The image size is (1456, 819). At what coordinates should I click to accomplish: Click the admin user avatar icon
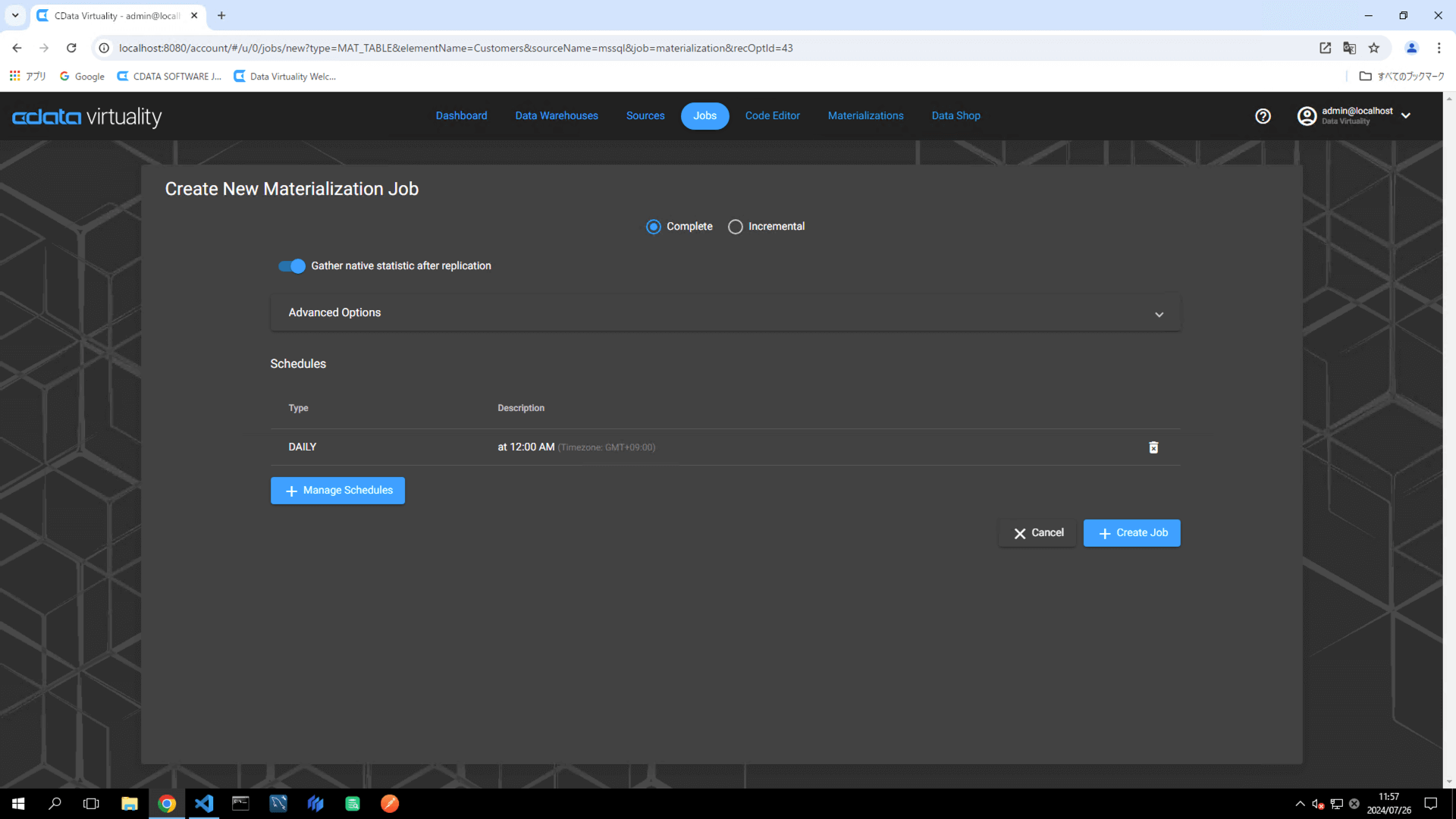(1307, 116)
